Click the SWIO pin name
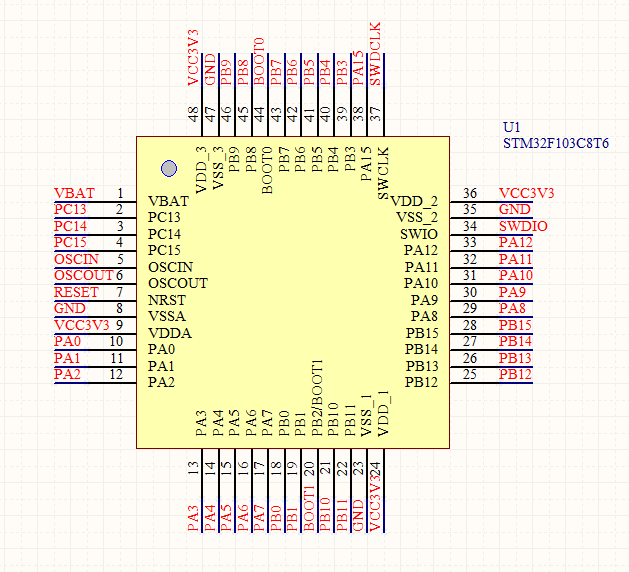This screenshot has width=629, height=572. click(419, 234)
